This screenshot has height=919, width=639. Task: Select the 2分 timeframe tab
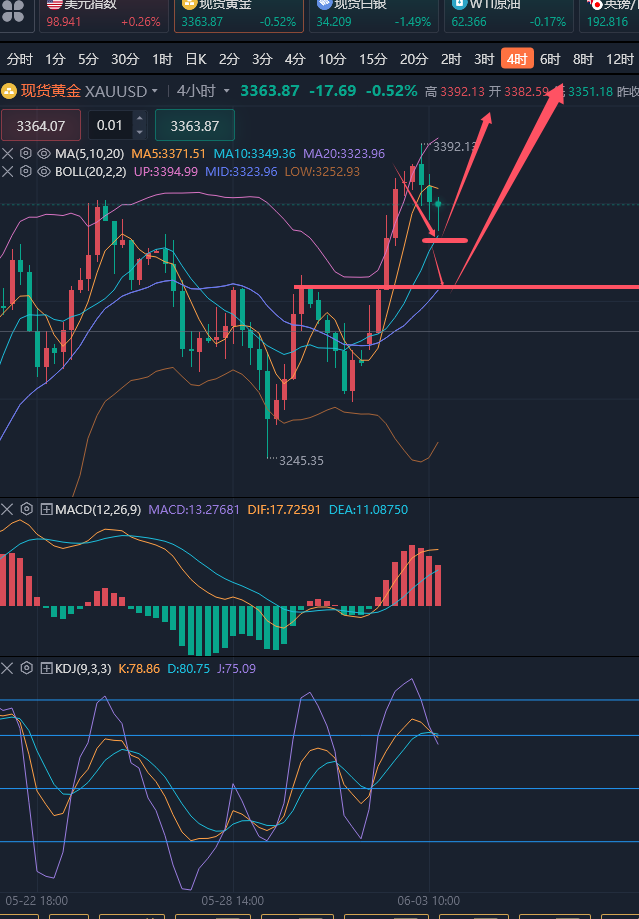(229, 59)
